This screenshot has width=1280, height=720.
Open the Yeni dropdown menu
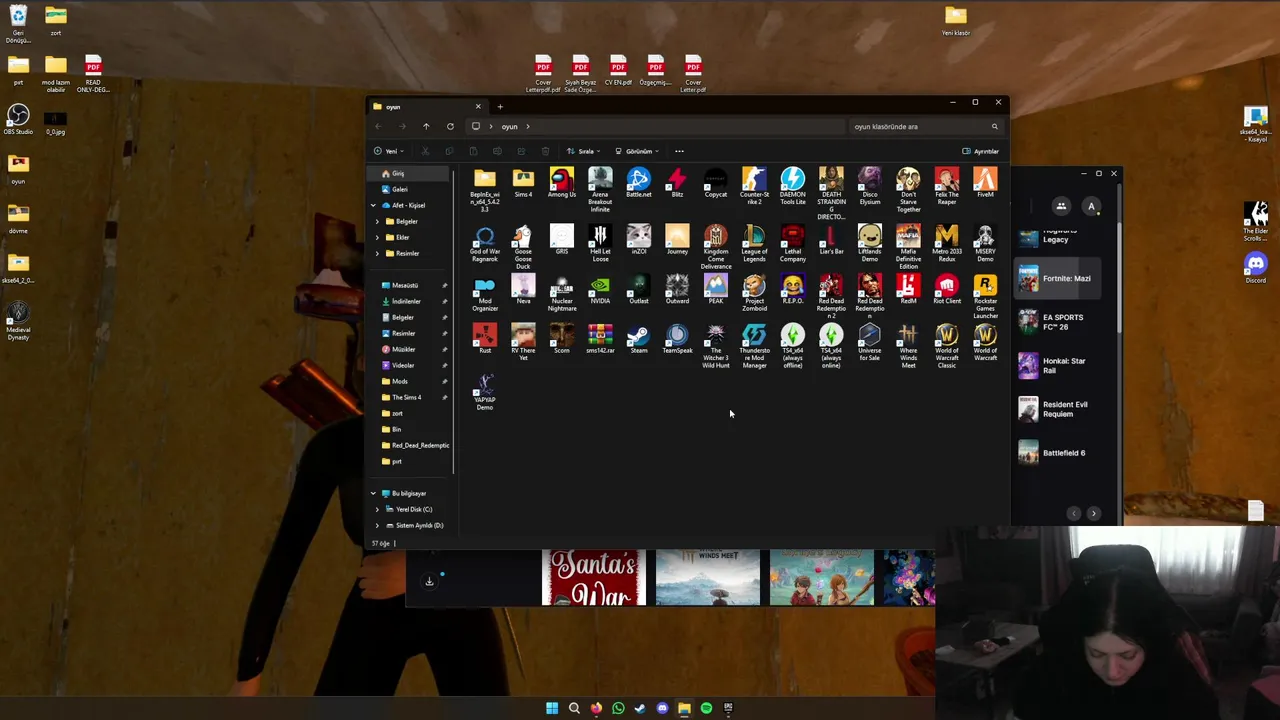point(387,151)
